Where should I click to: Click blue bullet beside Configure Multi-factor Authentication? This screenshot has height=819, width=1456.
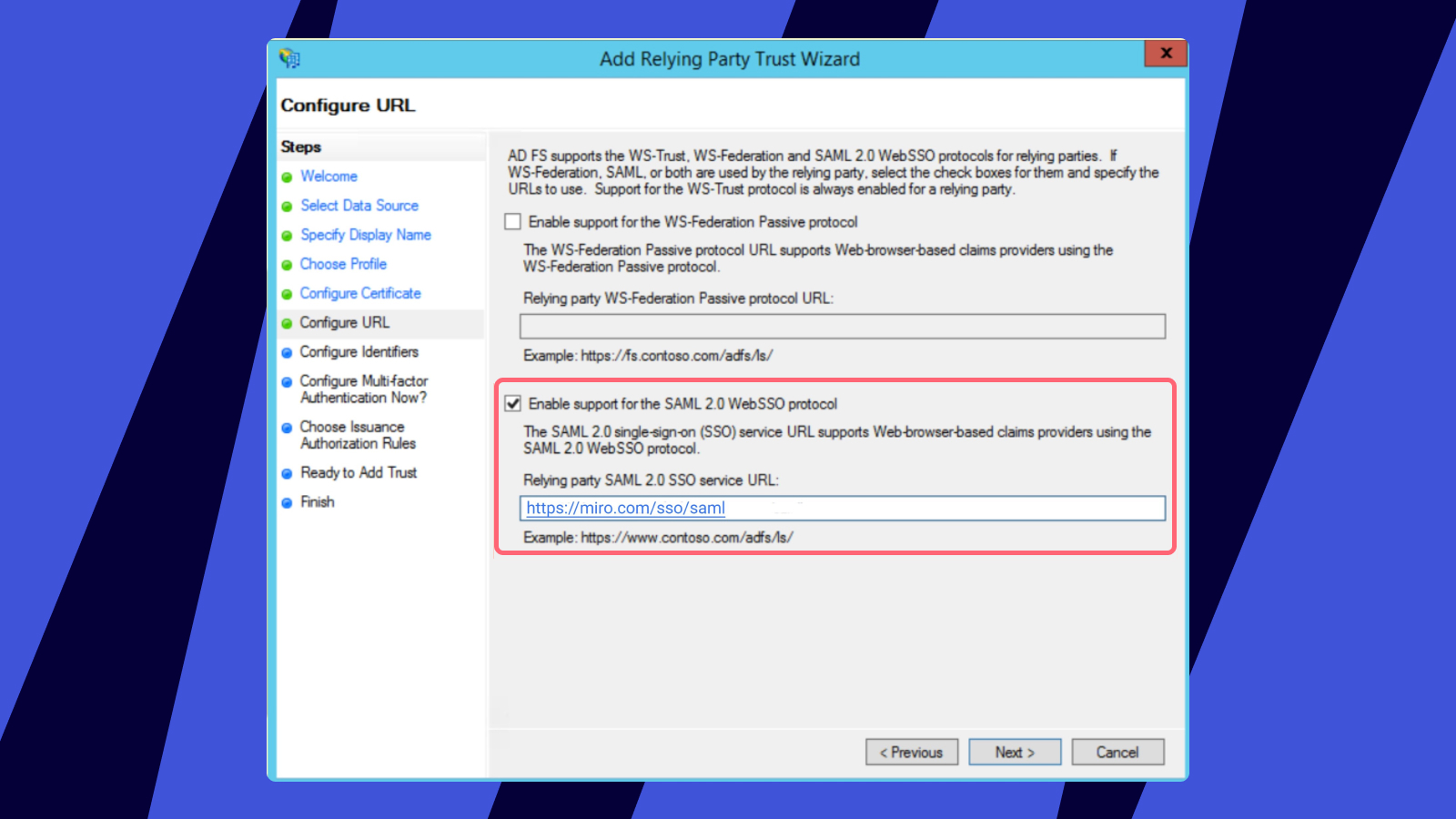pyautogui.click(x=287, y=382)
